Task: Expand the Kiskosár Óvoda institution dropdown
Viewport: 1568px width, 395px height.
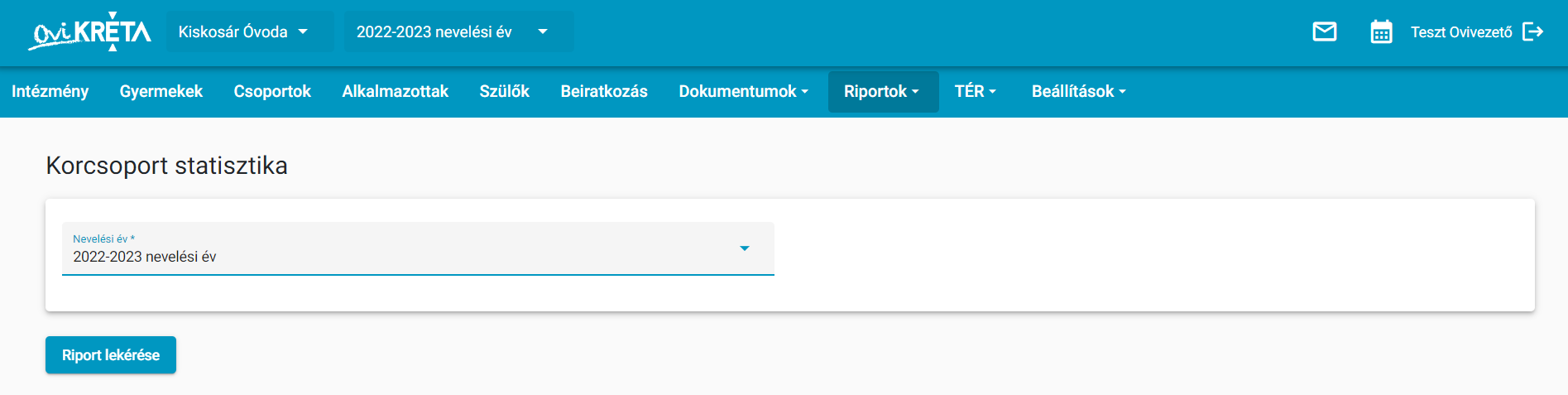Action: (x=251, y=31)
